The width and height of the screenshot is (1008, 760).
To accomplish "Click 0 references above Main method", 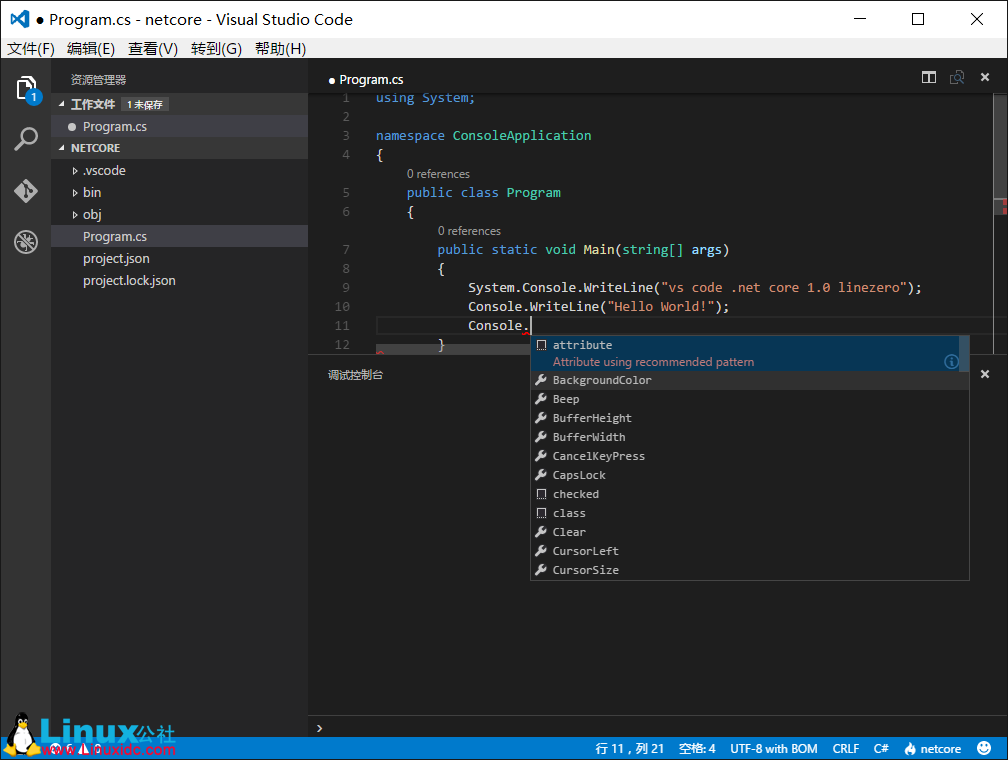I will tap(469, 231).
